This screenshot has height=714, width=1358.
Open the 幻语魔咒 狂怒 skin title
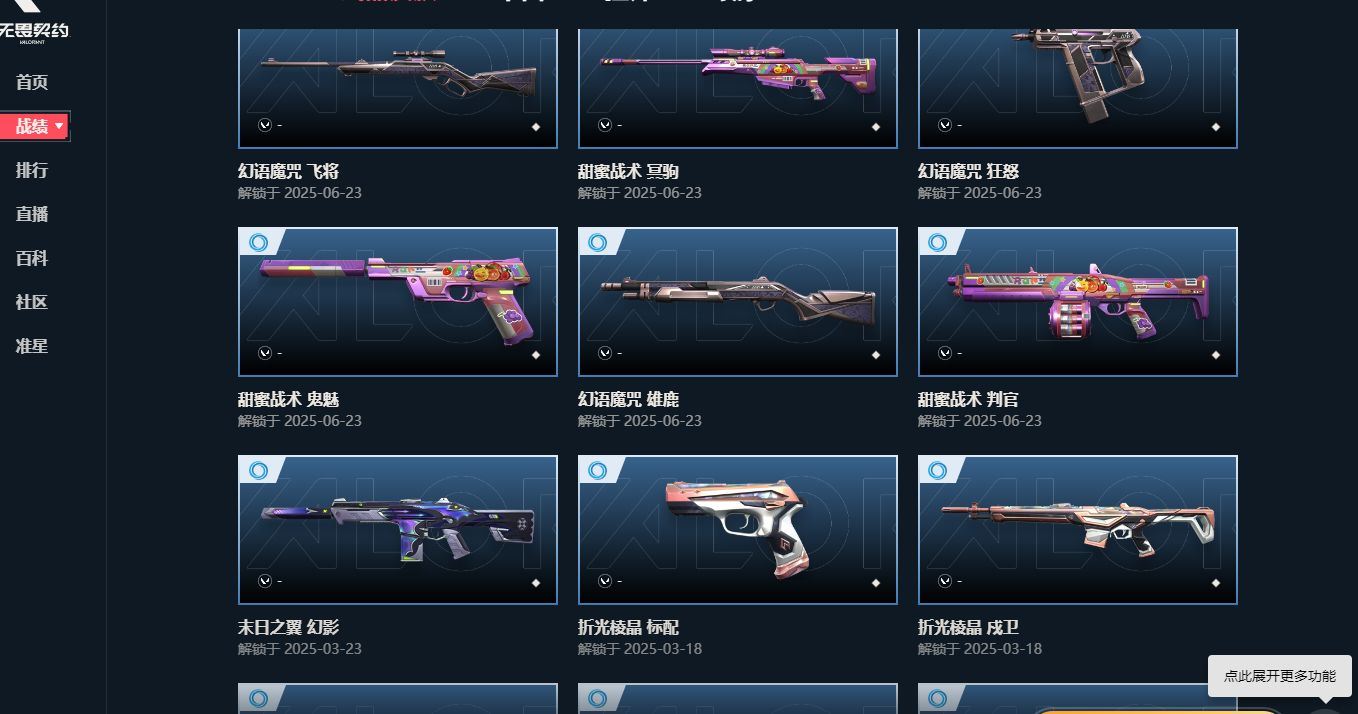point(969,171)
